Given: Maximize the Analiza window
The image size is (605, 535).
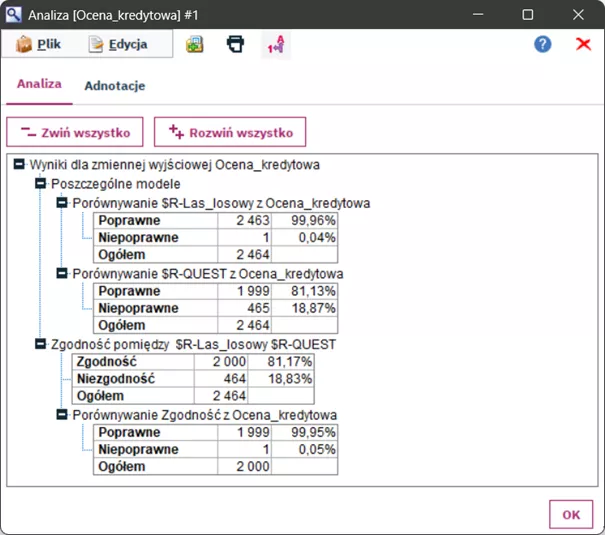Looking at the screenshot, I should pyautogui.click(x=528, y=15).
